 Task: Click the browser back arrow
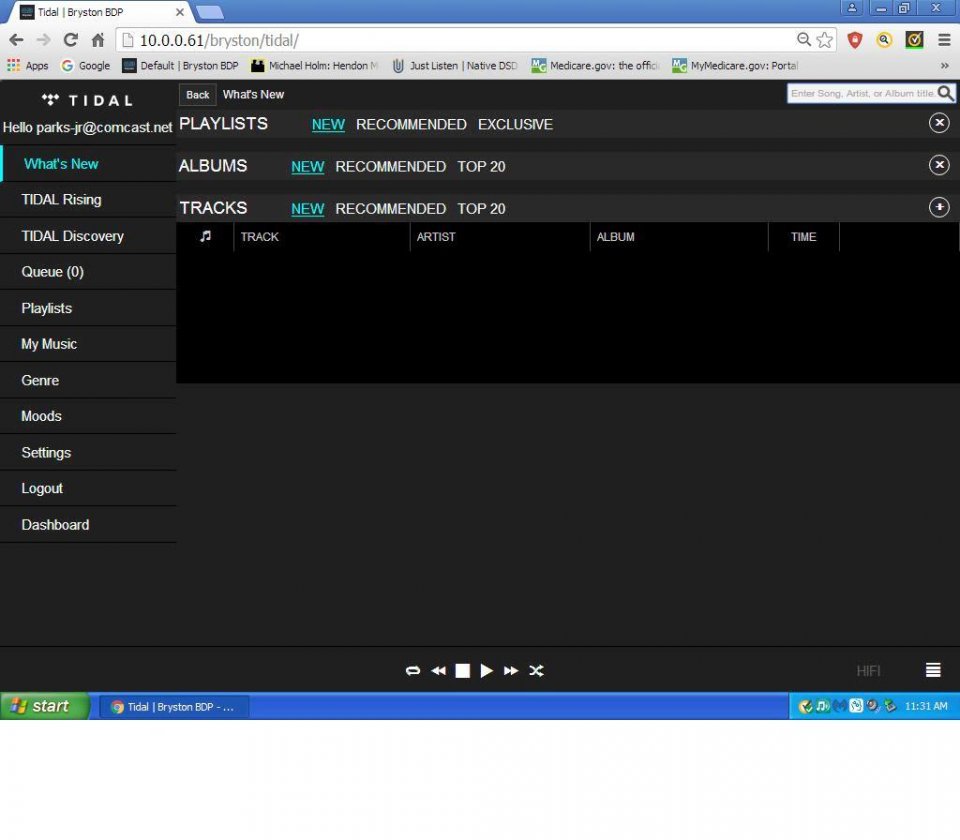pos(17,40)
